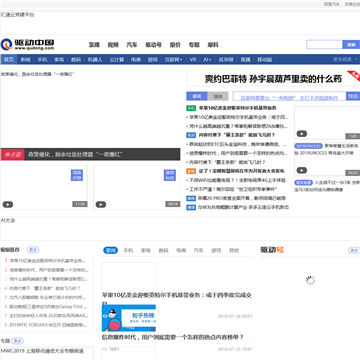Click the eye view-count icon beside 1051
360x360 pixels.
point(105,349)
